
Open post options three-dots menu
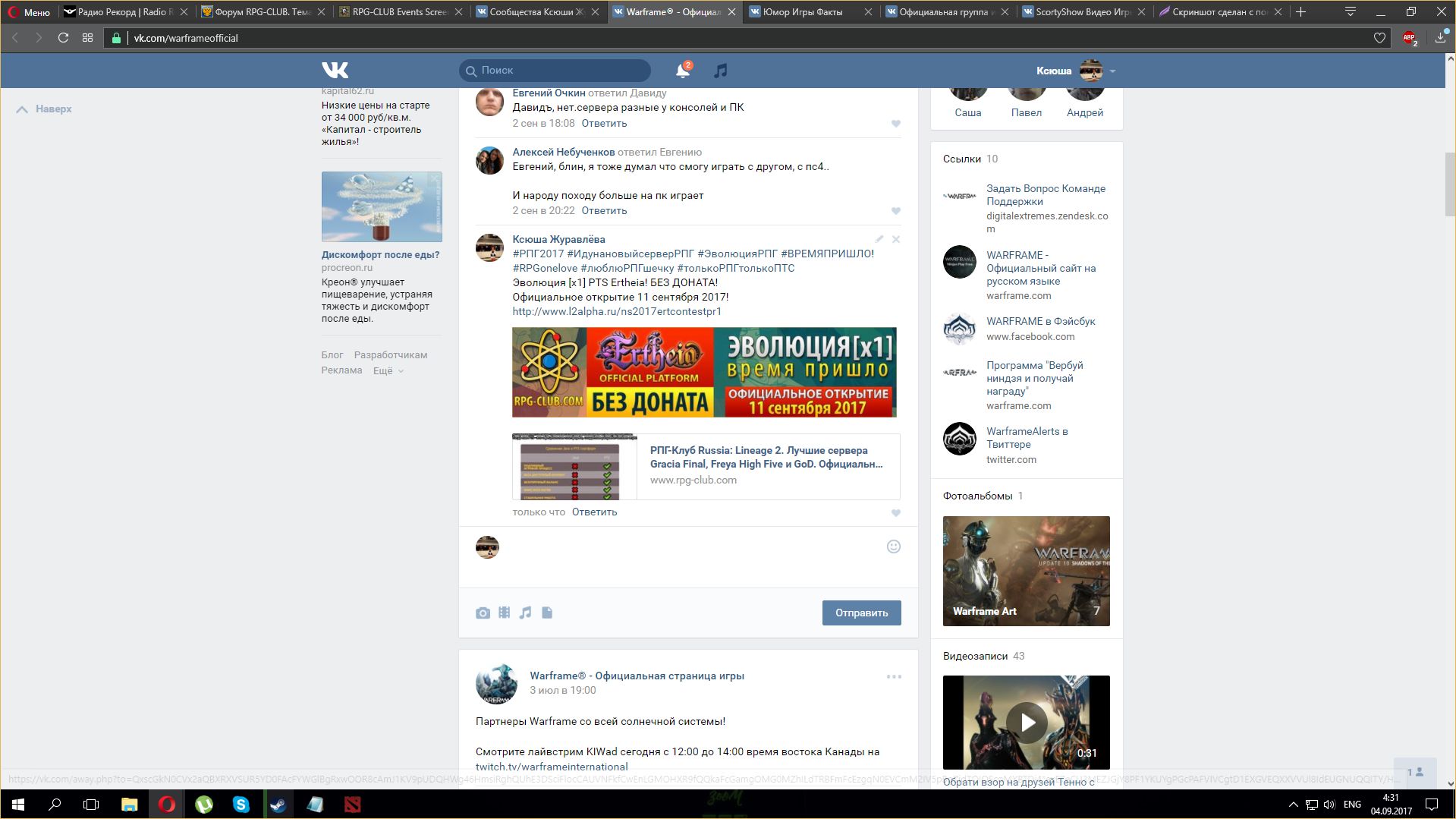pos(894,676)
